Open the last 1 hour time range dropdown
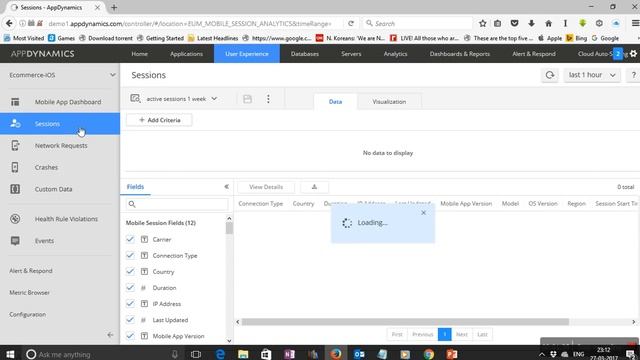The image size is (640, 360). [x=592, y=75]
